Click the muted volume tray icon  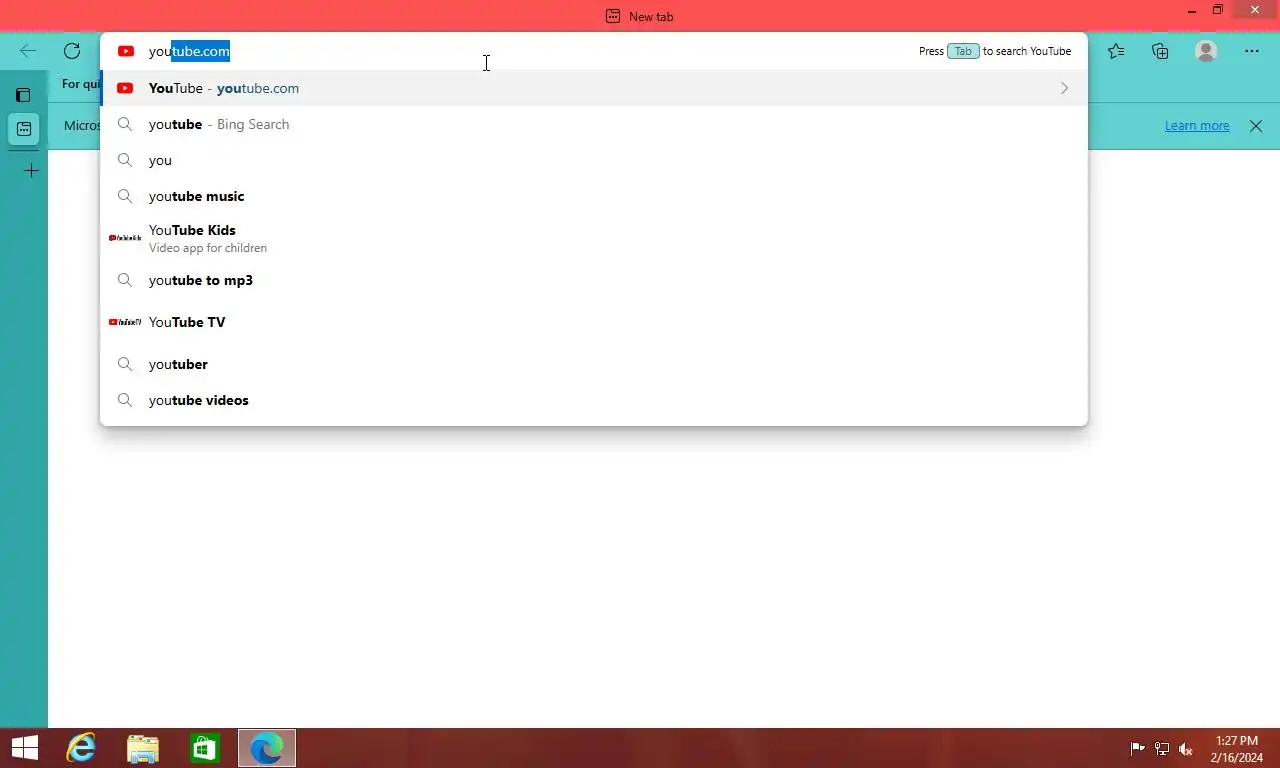click(1186, 749)
